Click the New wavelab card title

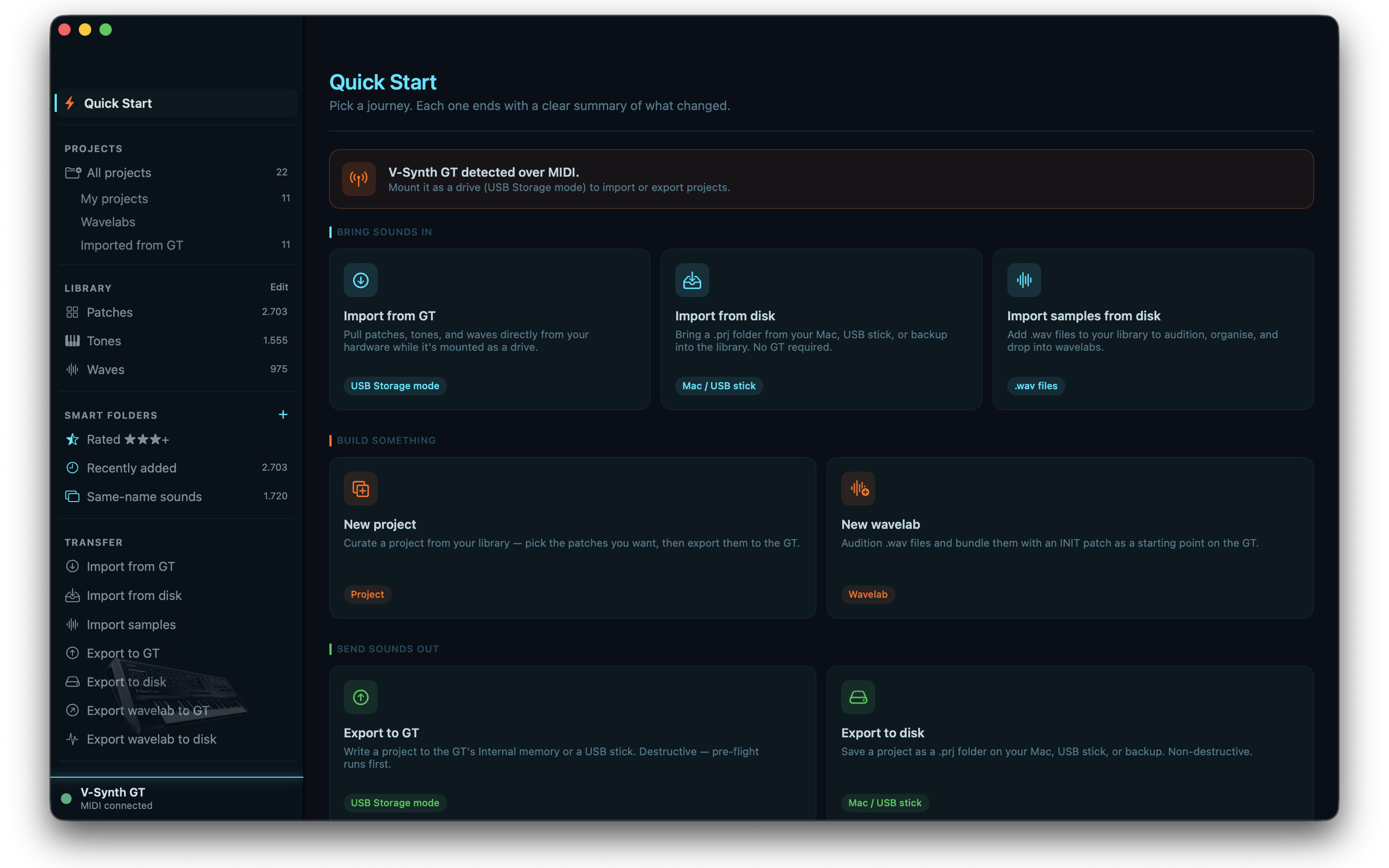click(x=881, y=524)
